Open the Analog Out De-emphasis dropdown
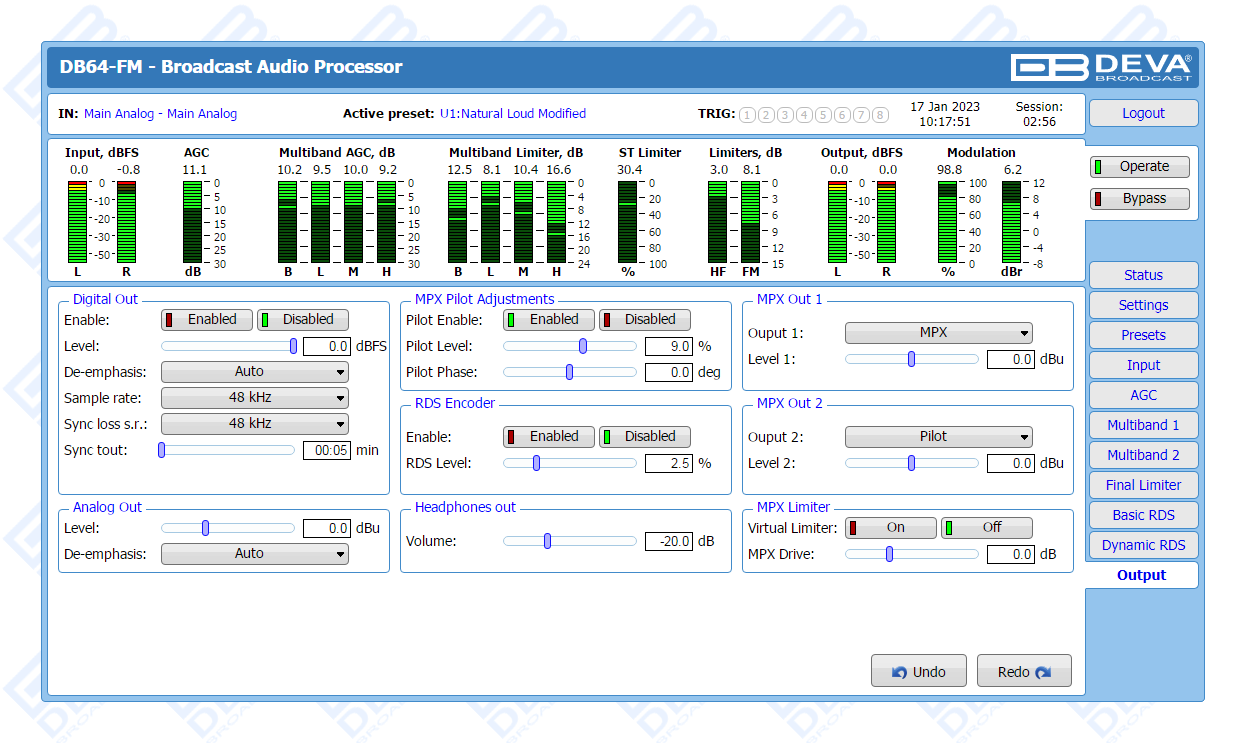1246x743 pixels. tap(255, 554)
